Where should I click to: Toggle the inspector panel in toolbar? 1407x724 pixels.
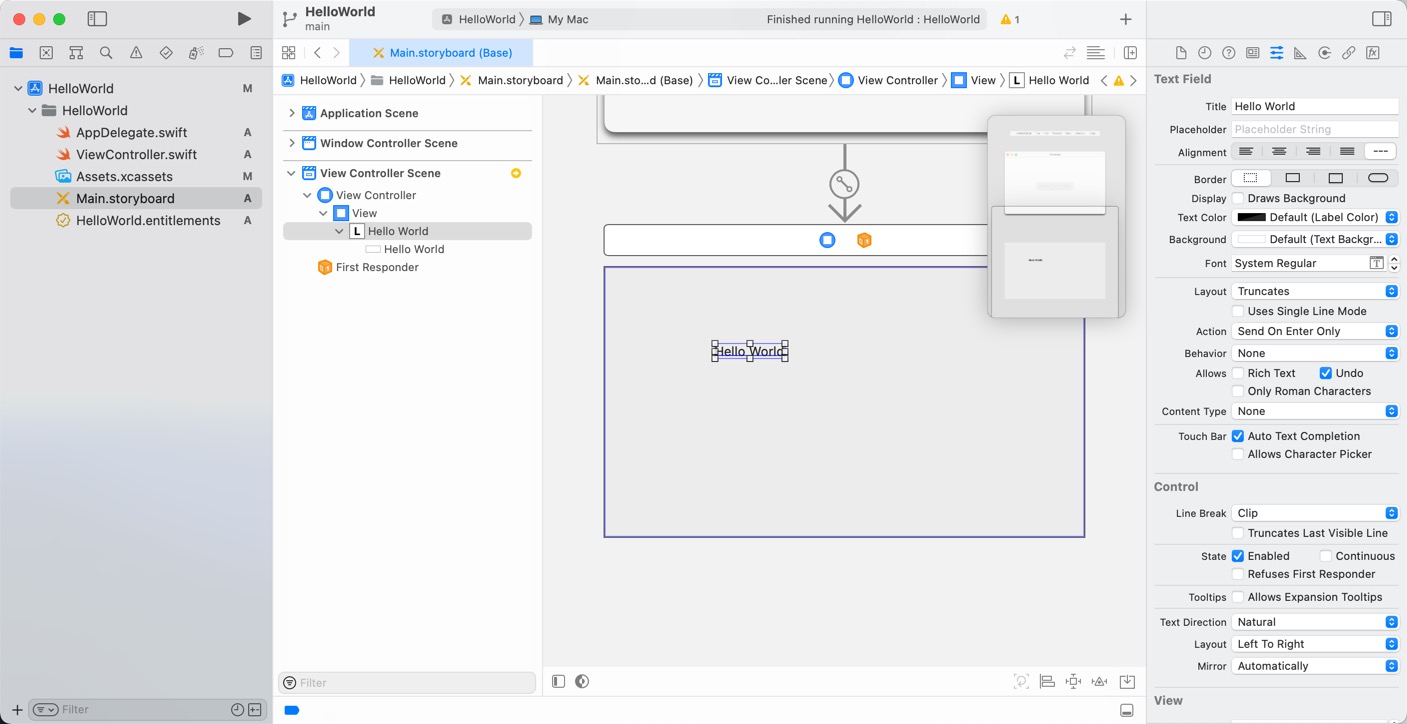(x=1381, y=19)
